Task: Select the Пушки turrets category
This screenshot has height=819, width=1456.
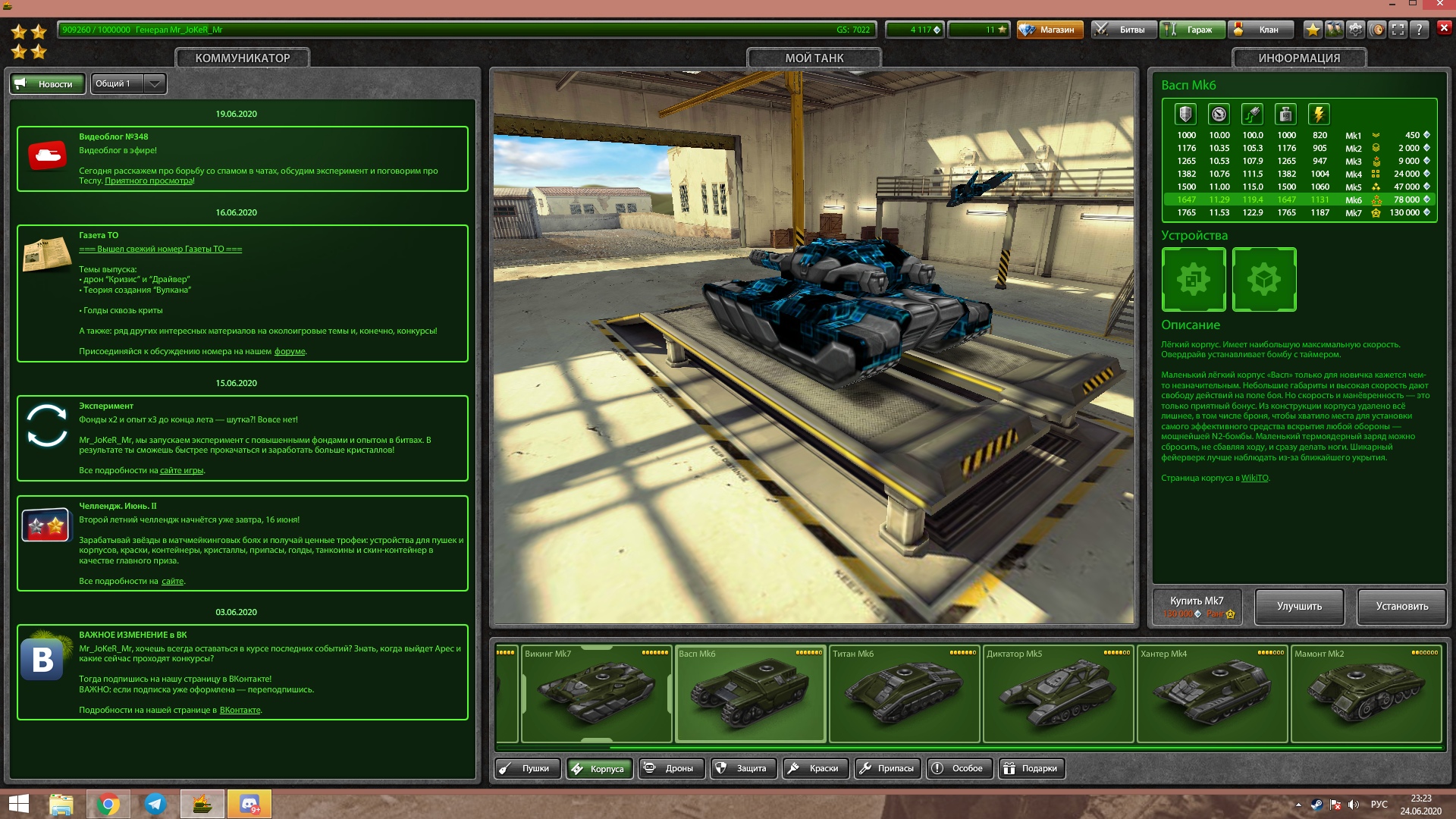Action: (x=528, y=768)
